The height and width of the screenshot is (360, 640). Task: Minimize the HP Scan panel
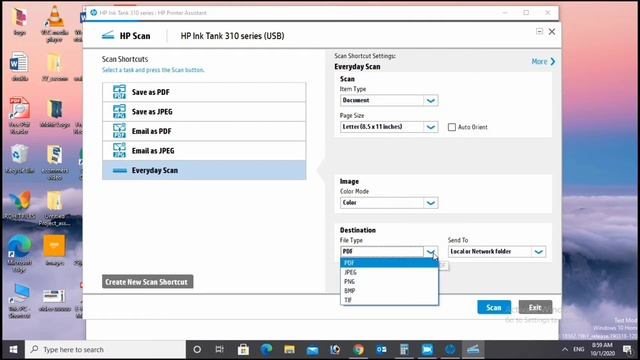point(539,31)
